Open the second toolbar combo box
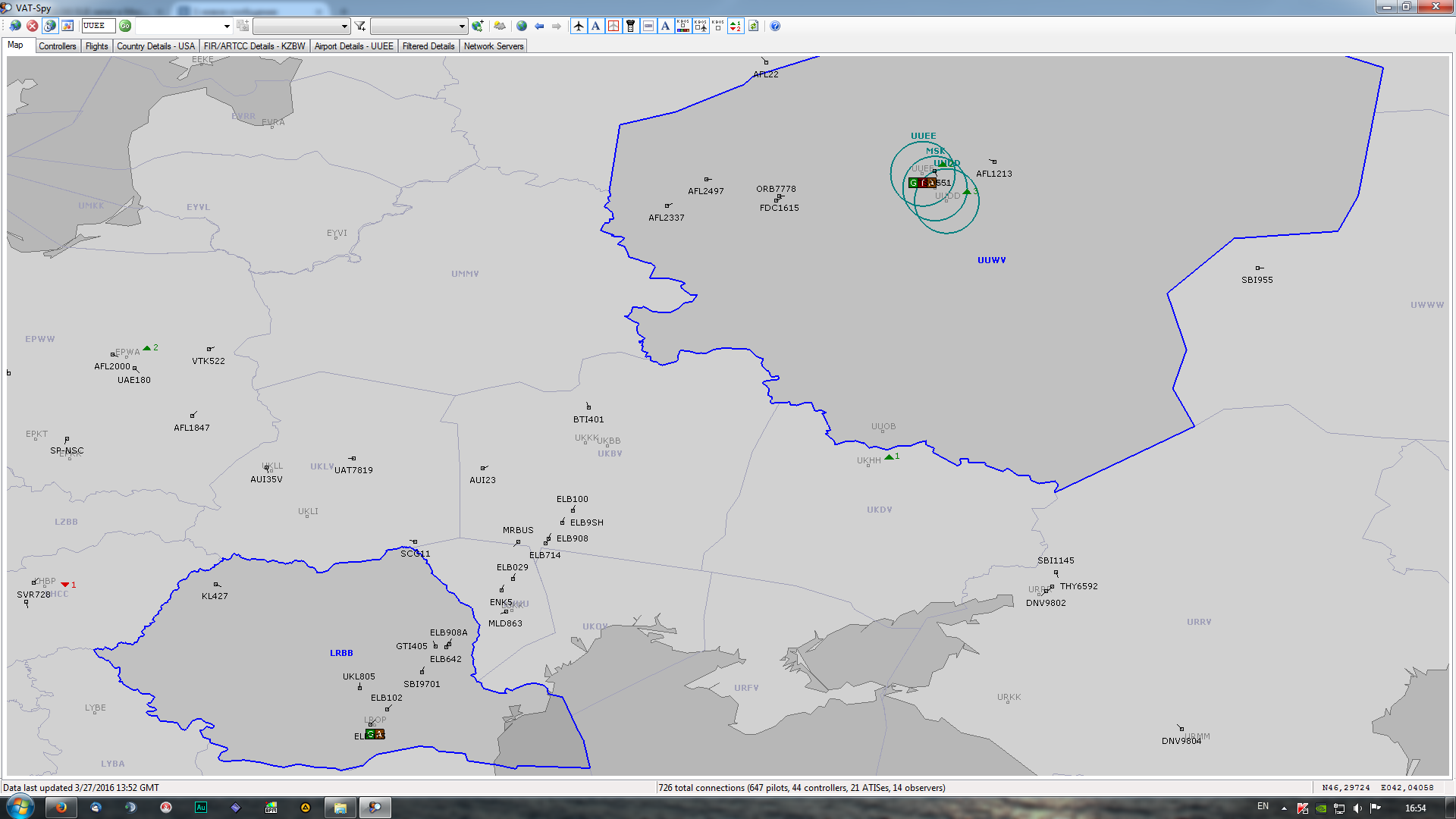1456x819 pixels. tap(301, 26)
